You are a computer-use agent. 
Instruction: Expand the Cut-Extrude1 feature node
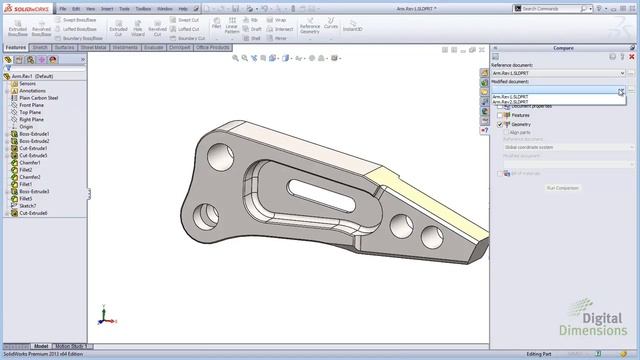pos(7,149)
